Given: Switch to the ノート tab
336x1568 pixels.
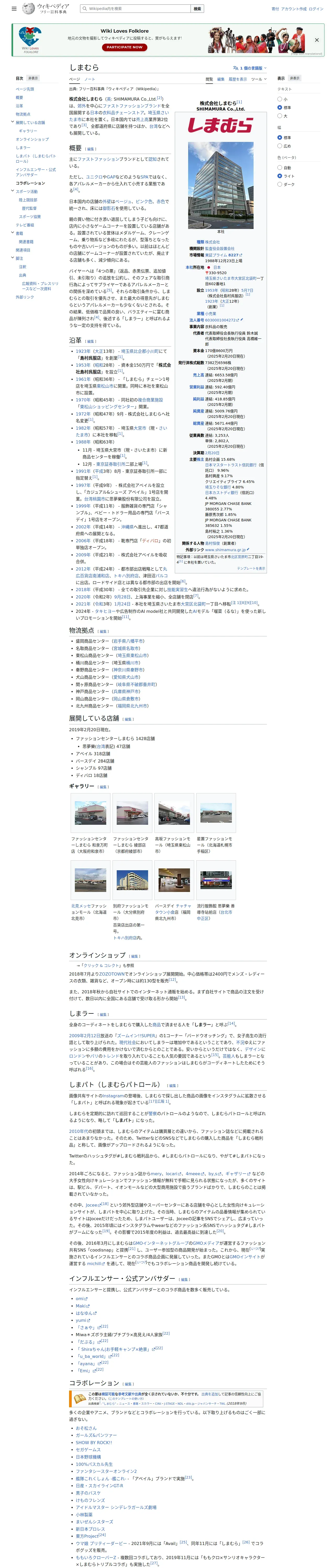Looking at the screenshot, I should [x=90, y=79].
